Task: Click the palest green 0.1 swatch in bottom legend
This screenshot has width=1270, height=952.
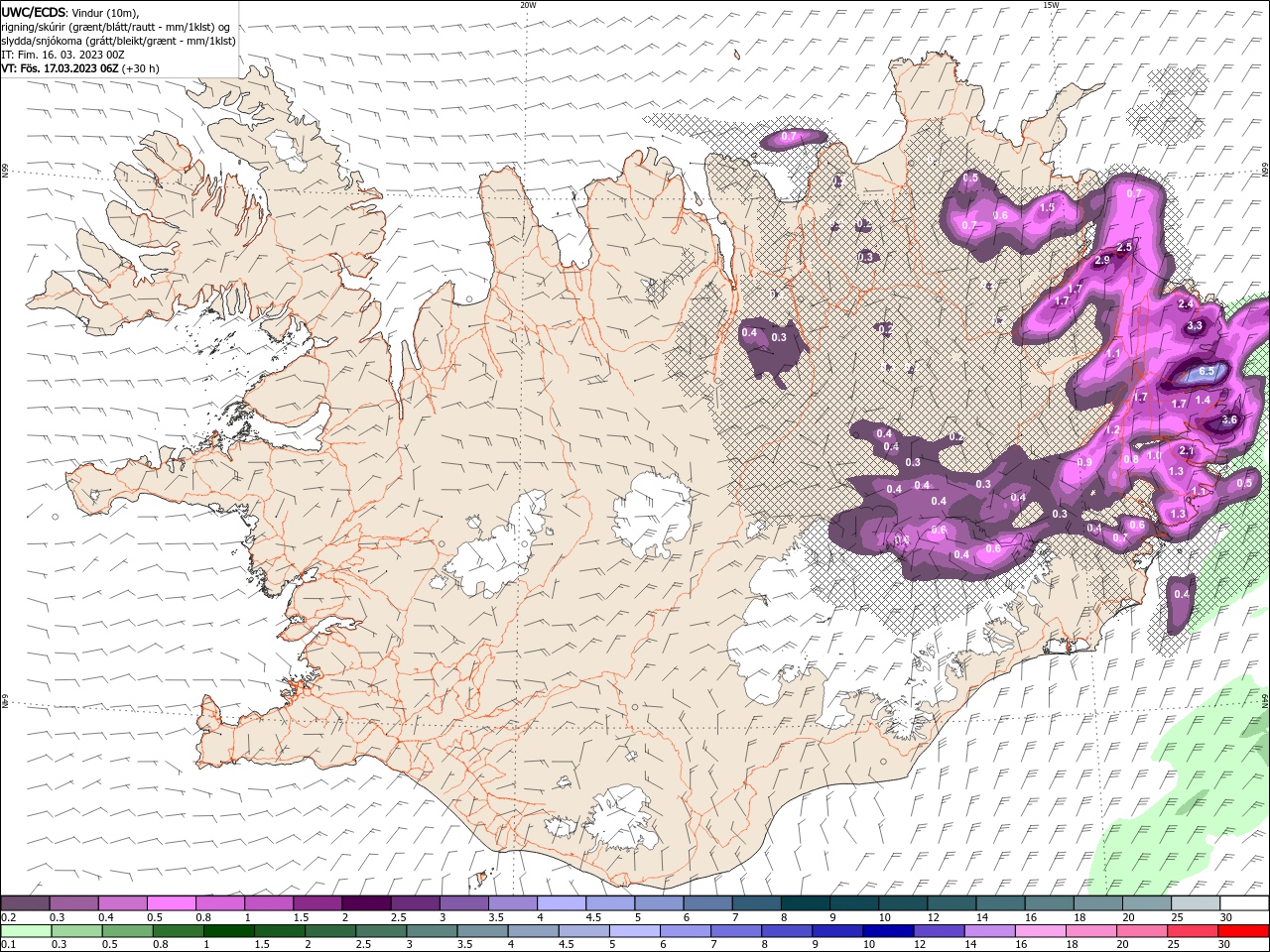Action: (x=26, y=931)
